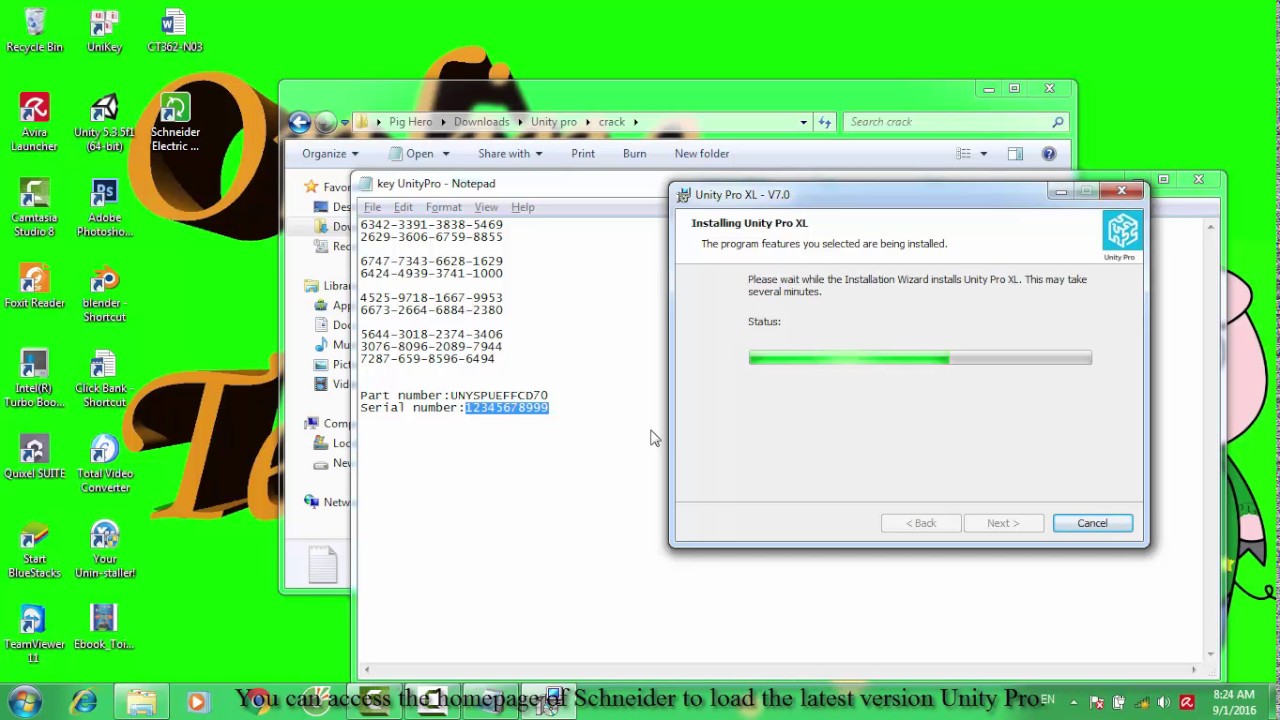Launch TeamViewer 11 desktop icon
The image size is (1280, 720).
[34, 634]
